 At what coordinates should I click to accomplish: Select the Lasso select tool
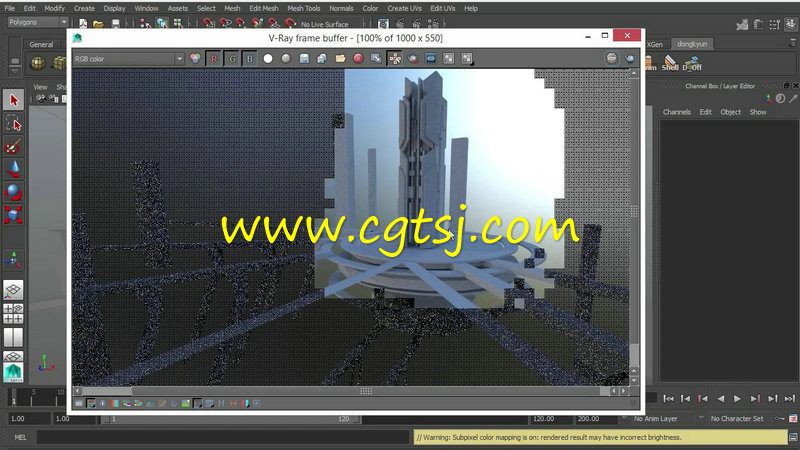[13, 123]
